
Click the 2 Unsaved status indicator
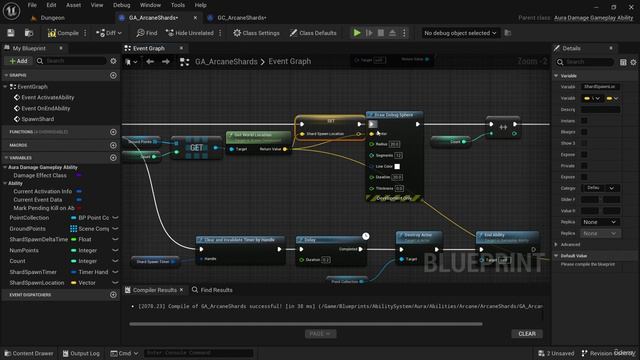pyautogui.click(x=556, y=353)
